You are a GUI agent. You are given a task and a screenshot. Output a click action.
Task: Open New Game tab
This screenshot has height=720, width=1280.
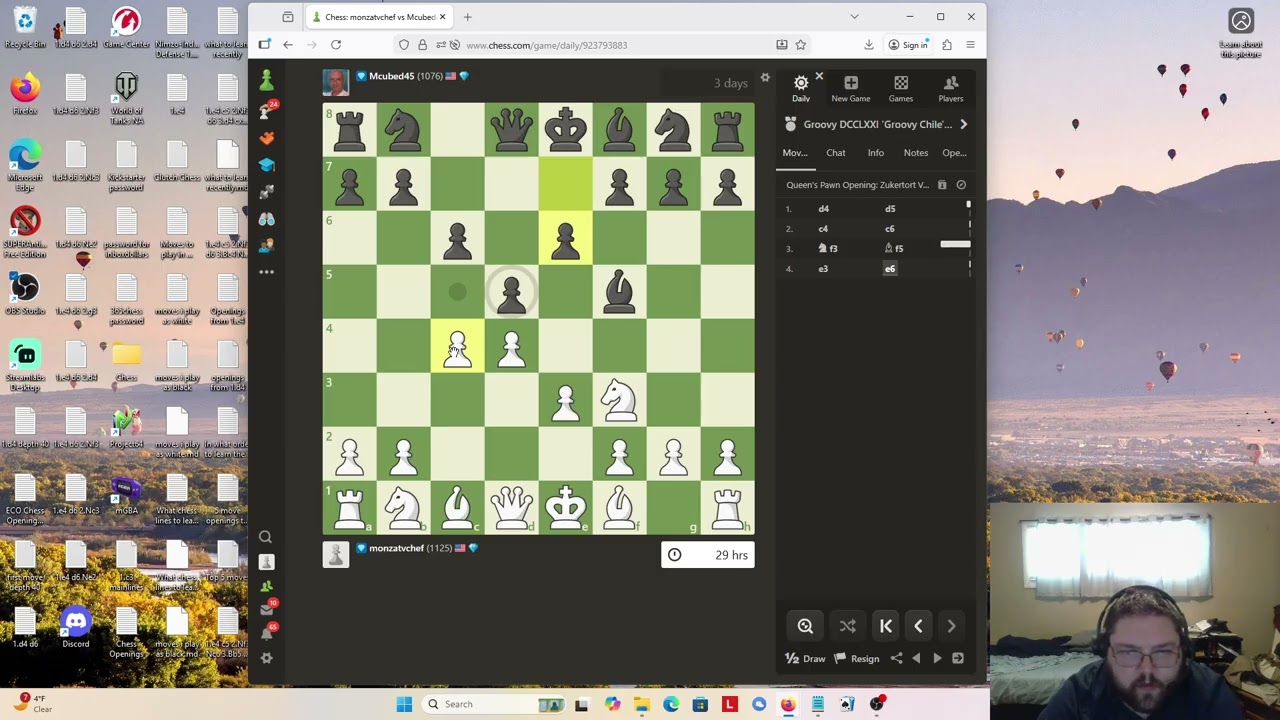coord(851,88)
